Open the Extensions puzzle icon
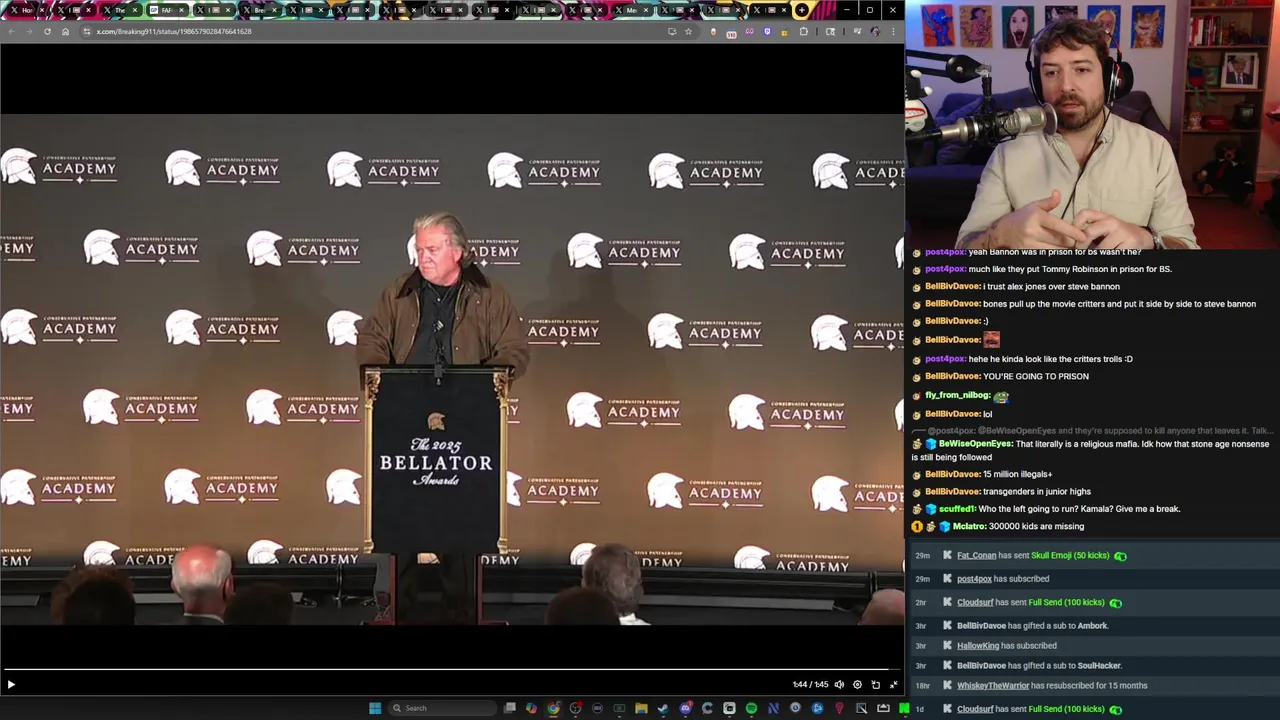This screenshot has height=720, width=1280. (803, 31)
